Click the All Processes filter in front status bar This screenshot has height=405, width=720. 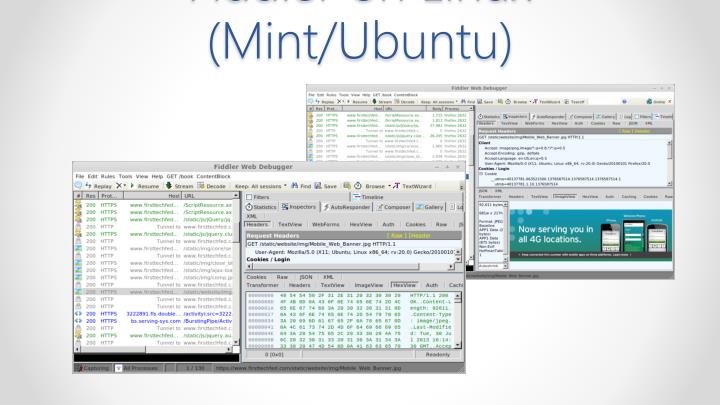tap(137, 368)
